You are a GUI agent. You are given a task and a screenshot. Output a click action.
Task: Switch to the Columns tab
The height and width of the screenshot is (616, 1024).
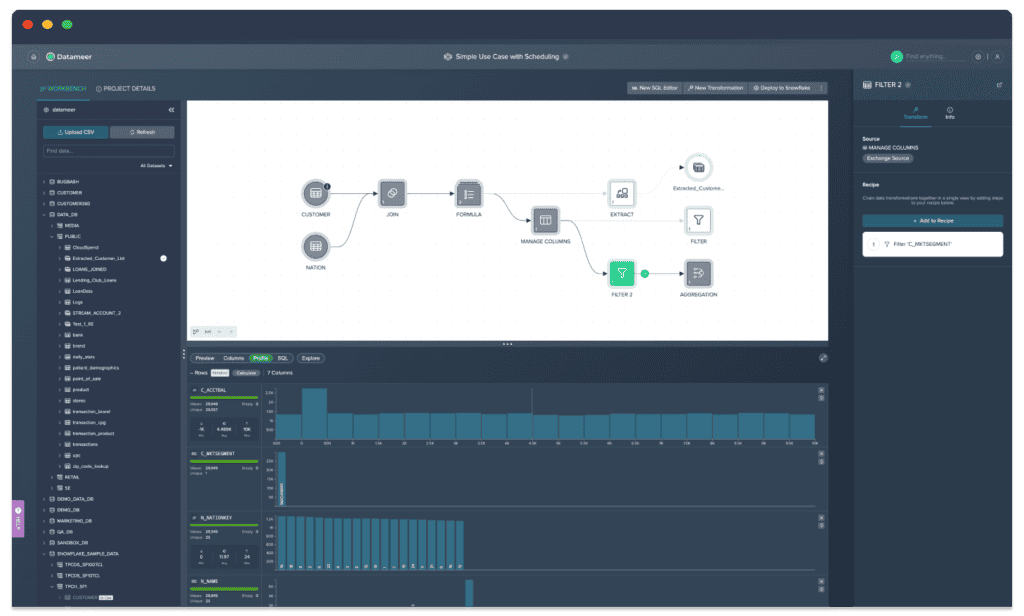tap(233, 358)
